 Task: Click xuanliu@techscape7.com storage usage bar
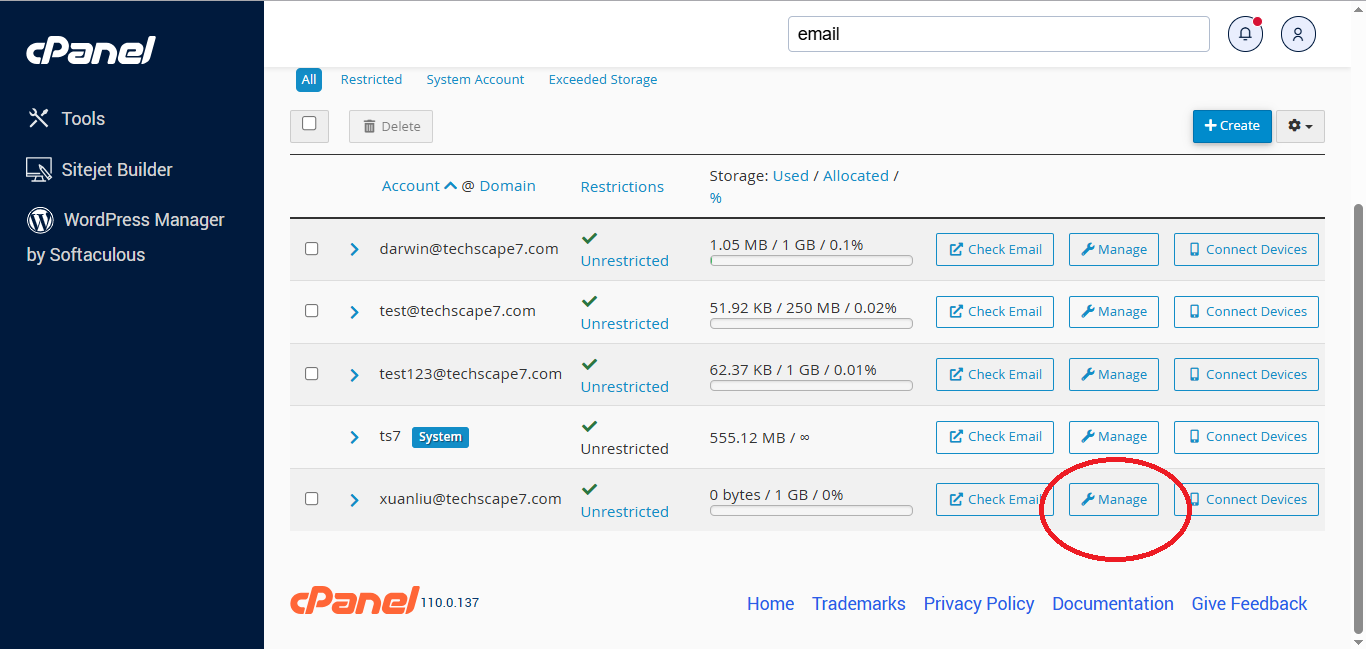click(811, 511)
